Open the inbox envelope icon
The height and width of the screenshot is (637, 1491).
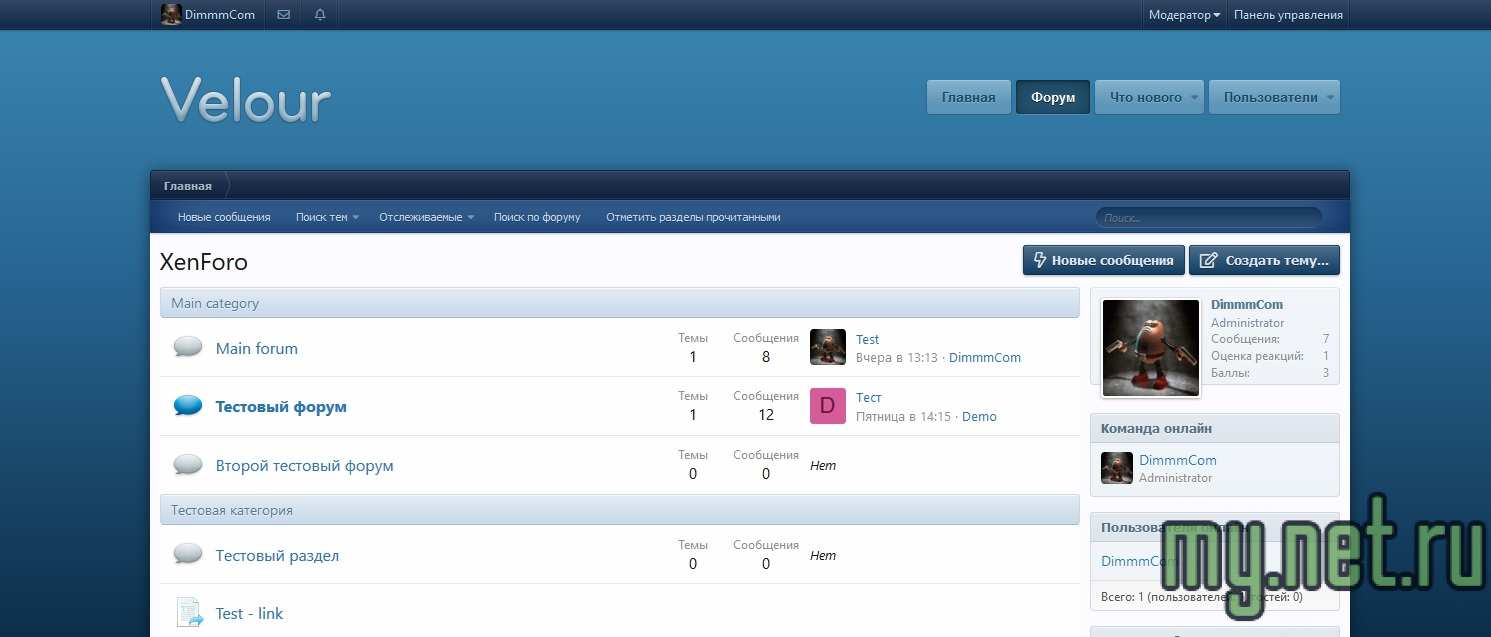click(x=284, y=15)
